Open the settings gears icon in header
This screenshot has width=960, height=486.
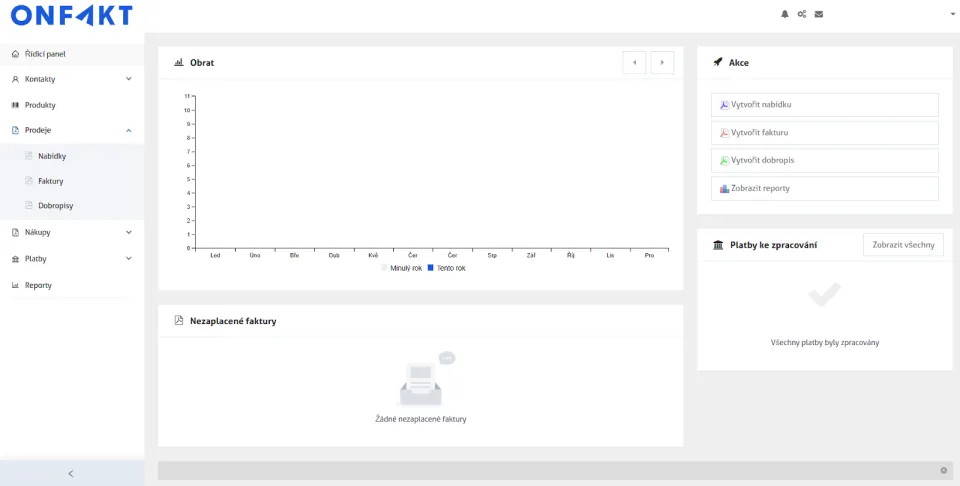tap(801, 14)
